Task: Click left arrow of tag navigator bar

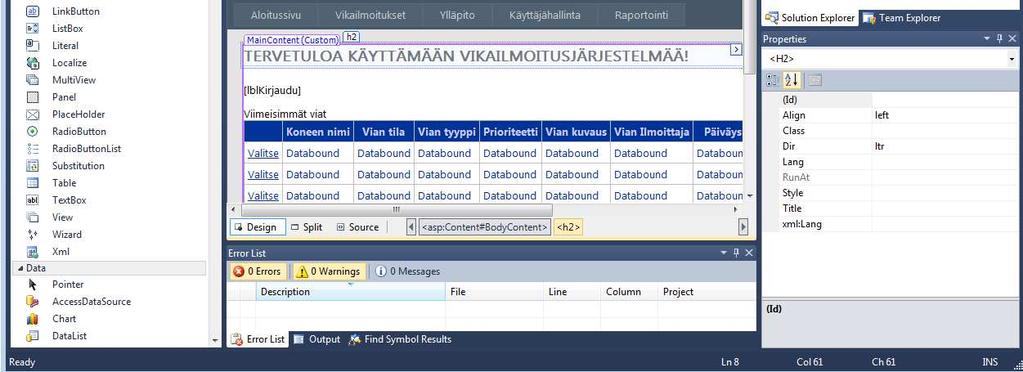Action: [410, 227]
